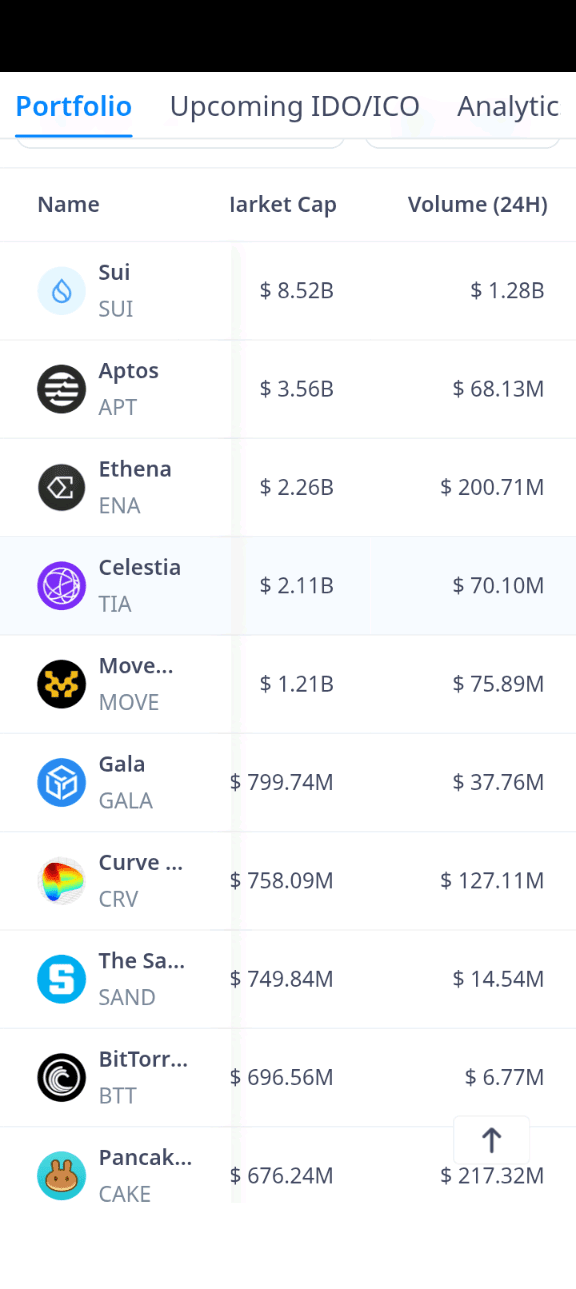Image resolution: width=576 pixels, height=1289 pixels.
Task: Switch to the Analytics tab
Action: pos(508,106)
